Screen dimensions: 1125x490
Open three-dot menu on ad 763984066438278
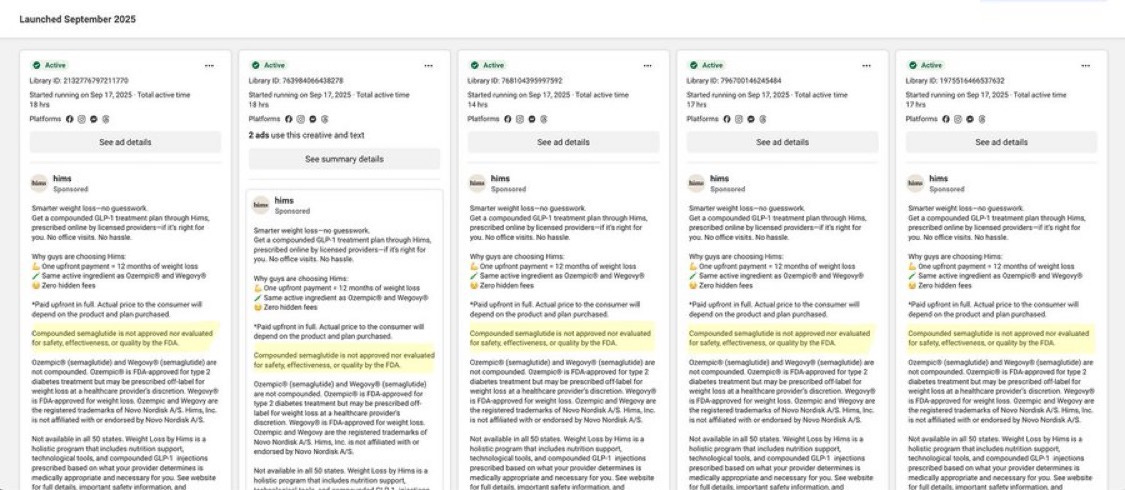coord(428,65)
